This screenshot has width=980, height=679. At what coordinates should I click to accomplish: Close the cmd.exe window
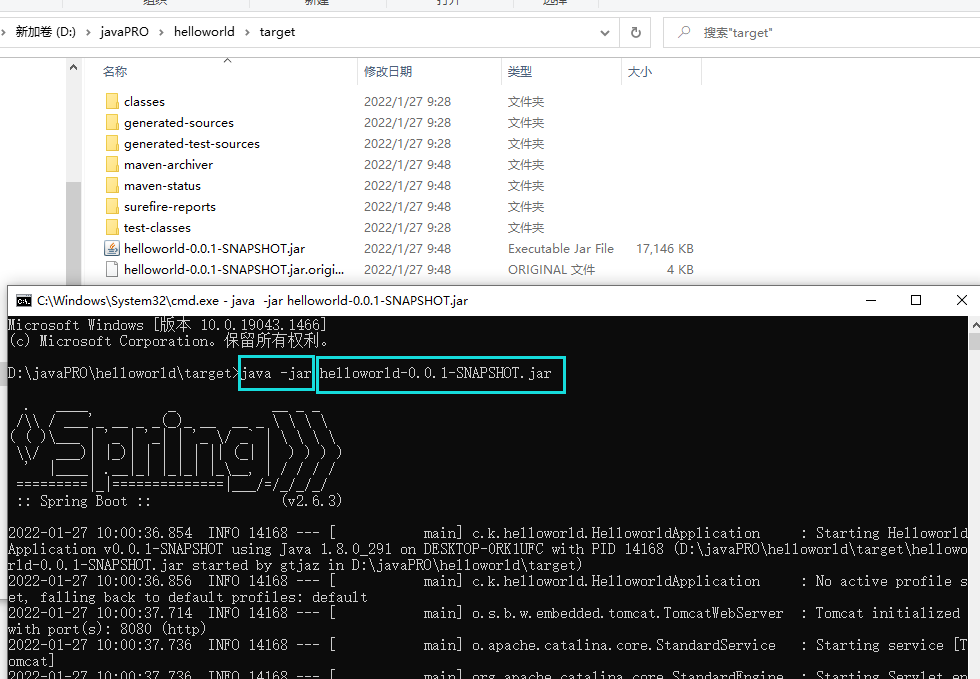point(961,301)
